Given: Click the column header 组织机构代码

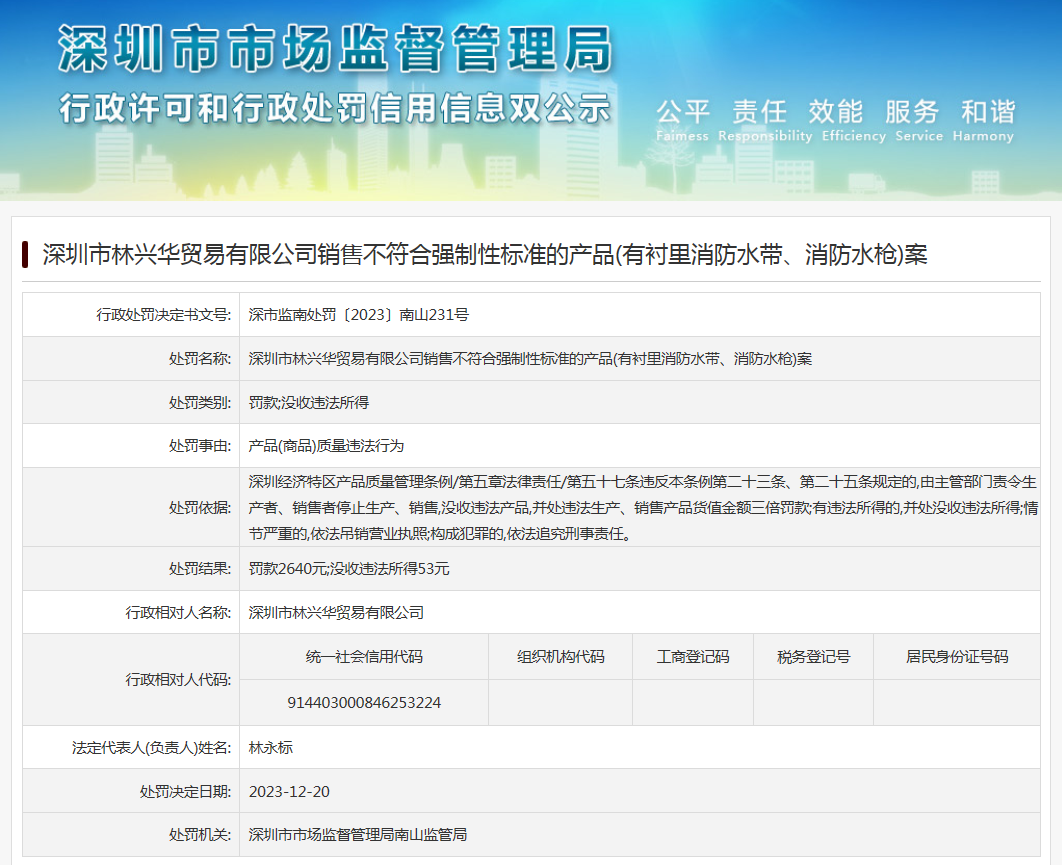Looking at the screenshot, I should [561, 656].
